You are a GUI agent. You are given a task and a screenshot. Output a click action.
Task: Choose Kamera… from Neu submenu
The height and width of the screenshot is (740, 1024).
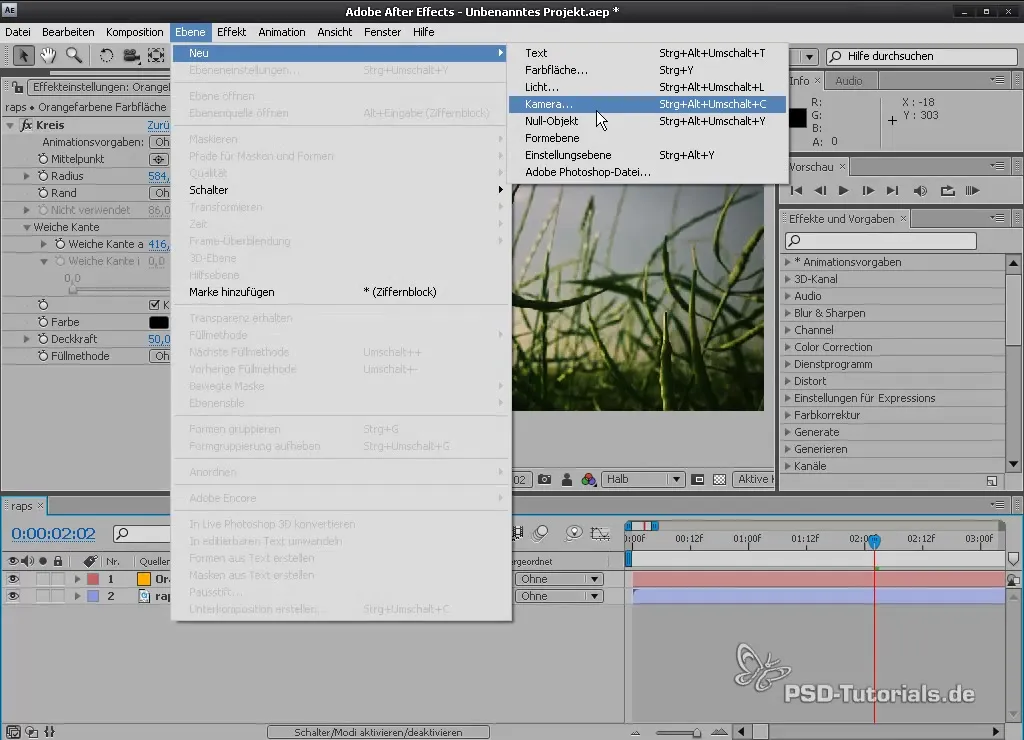click(x=647, y=104)
